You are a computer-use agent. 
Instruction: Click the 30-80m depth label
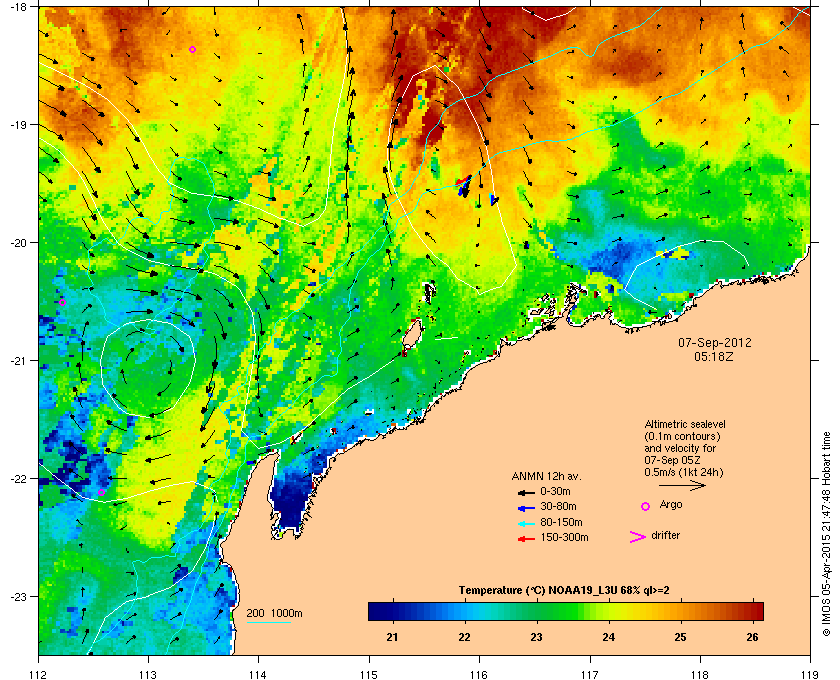tap(558, 506)
